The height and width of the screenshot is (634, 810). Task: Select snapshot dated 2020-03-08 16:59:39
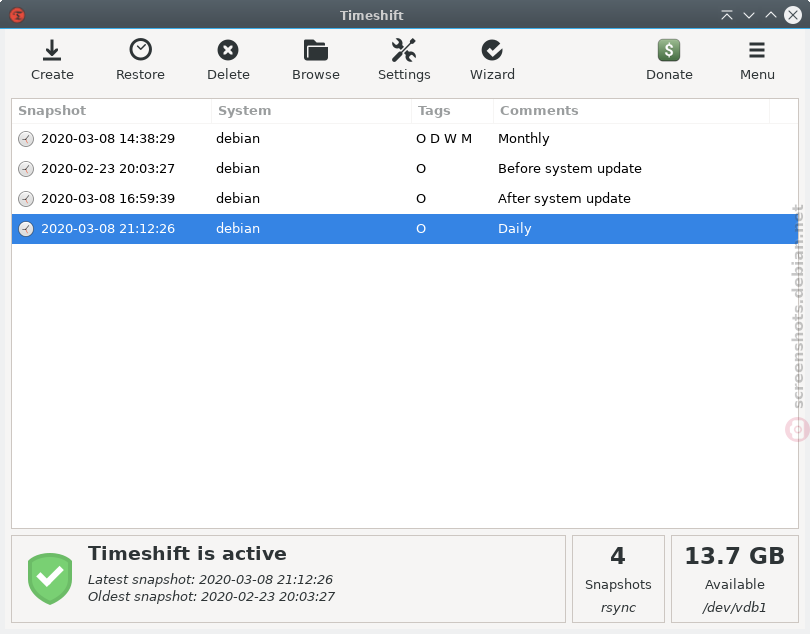[x=405, y=198]
